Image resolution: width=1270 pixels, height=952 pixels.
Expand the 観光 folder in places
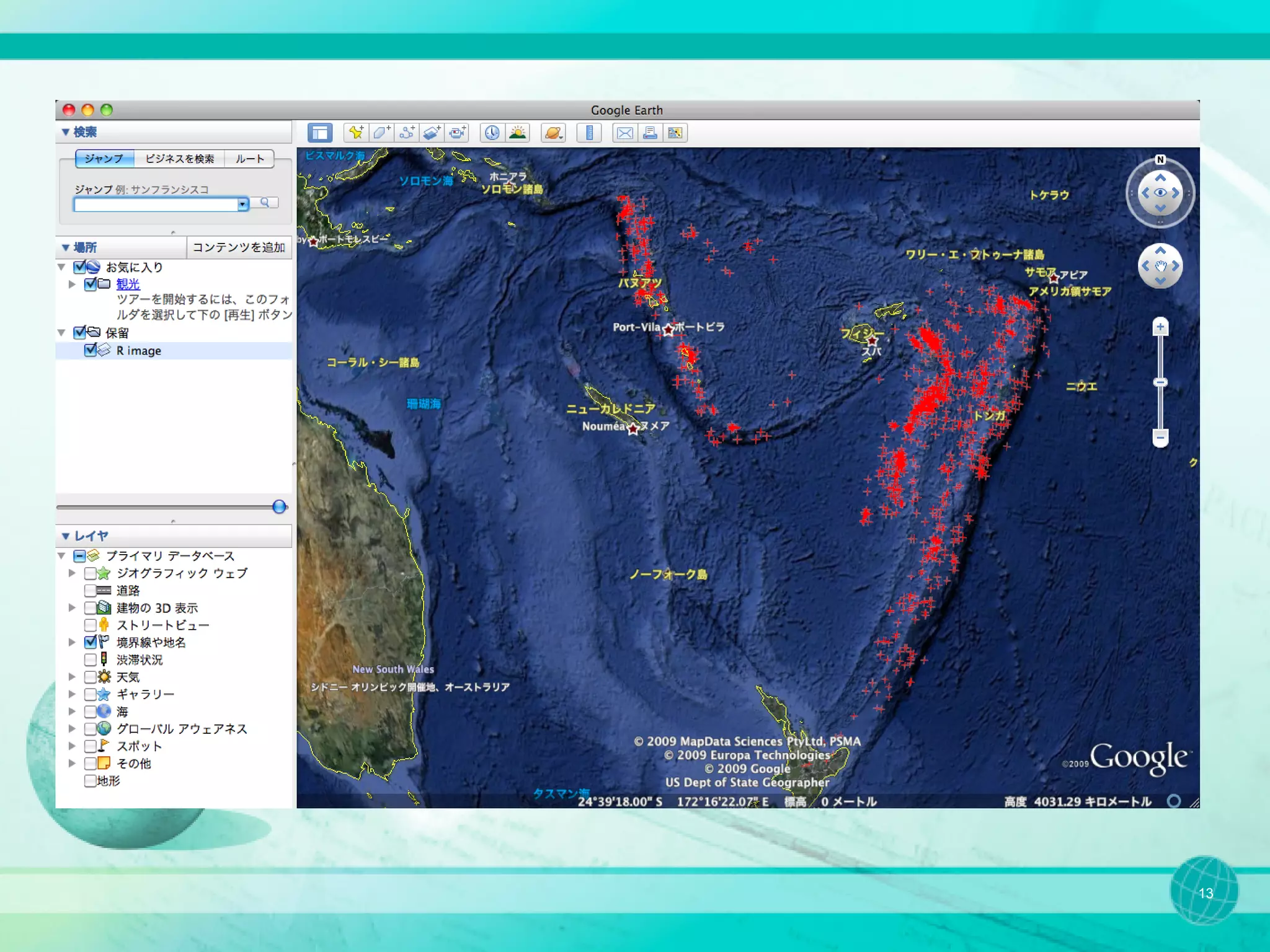73,284
